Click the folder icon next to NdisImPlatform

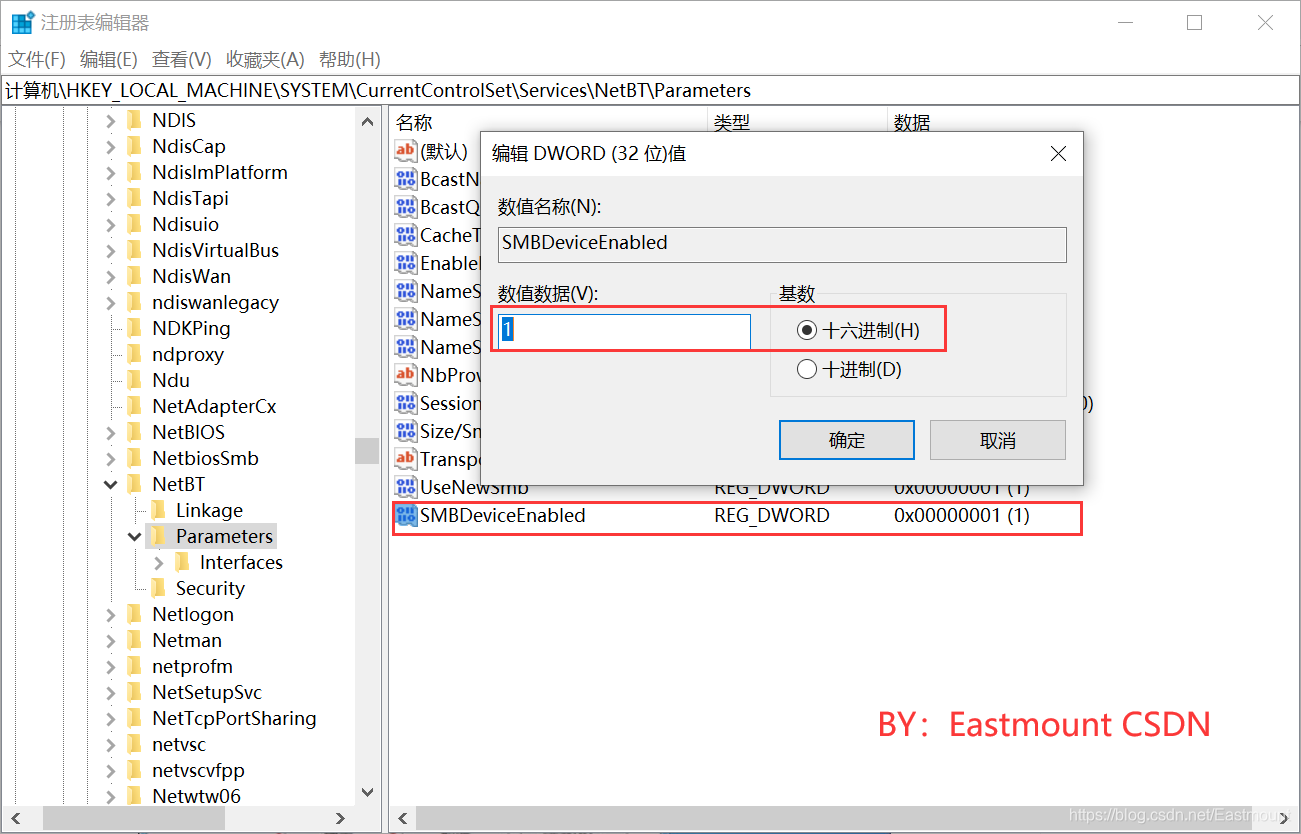[135, 172]
